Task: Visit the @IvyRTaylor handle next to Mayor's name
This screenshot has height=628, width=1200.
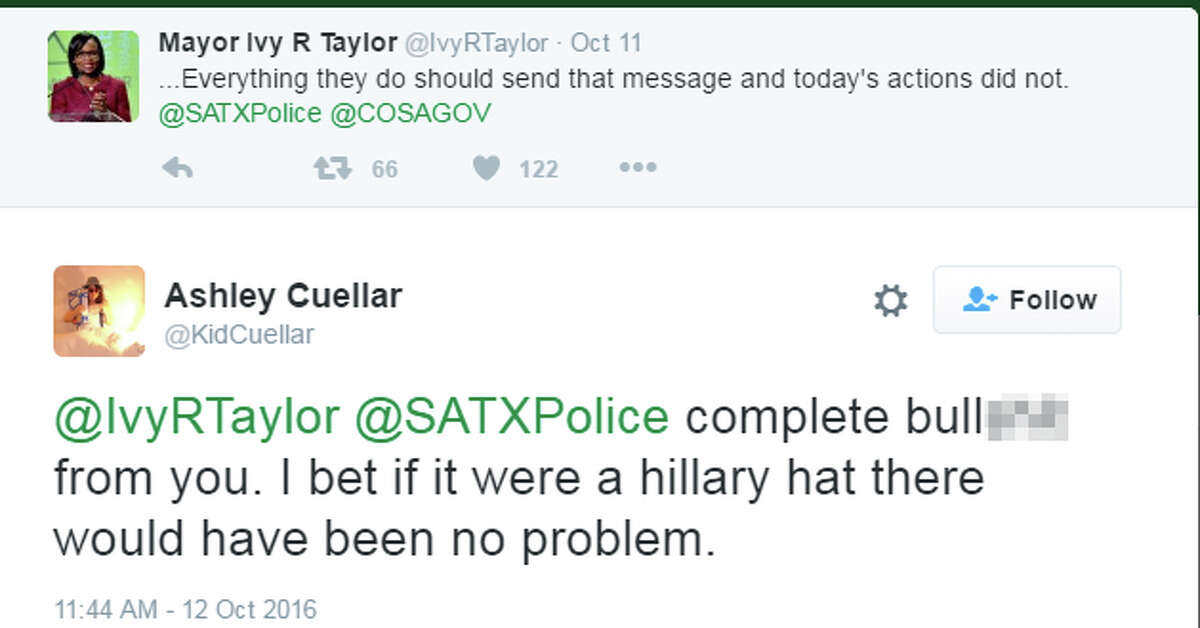Action: pyautogui.click(x=475, y=43)
